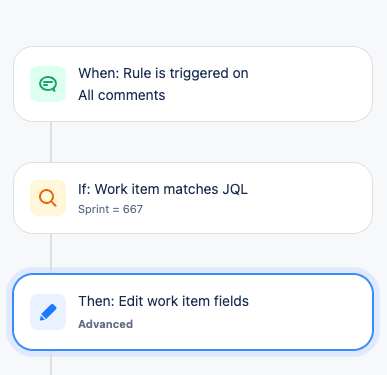Select the 'Then: Edit work item fields' title
Screen dimensions: 387x375
(163, 301)
